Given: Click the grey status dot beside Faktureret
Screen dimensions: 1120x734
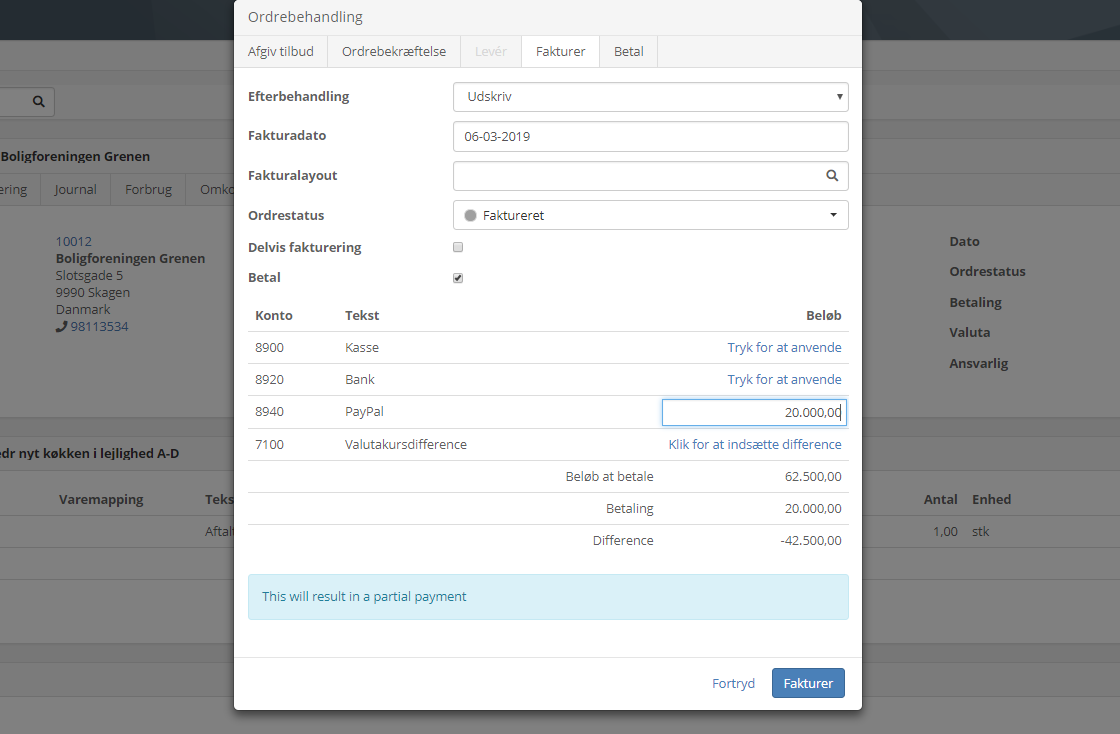Looking at the screenshot, I should (x=470, y=215).
